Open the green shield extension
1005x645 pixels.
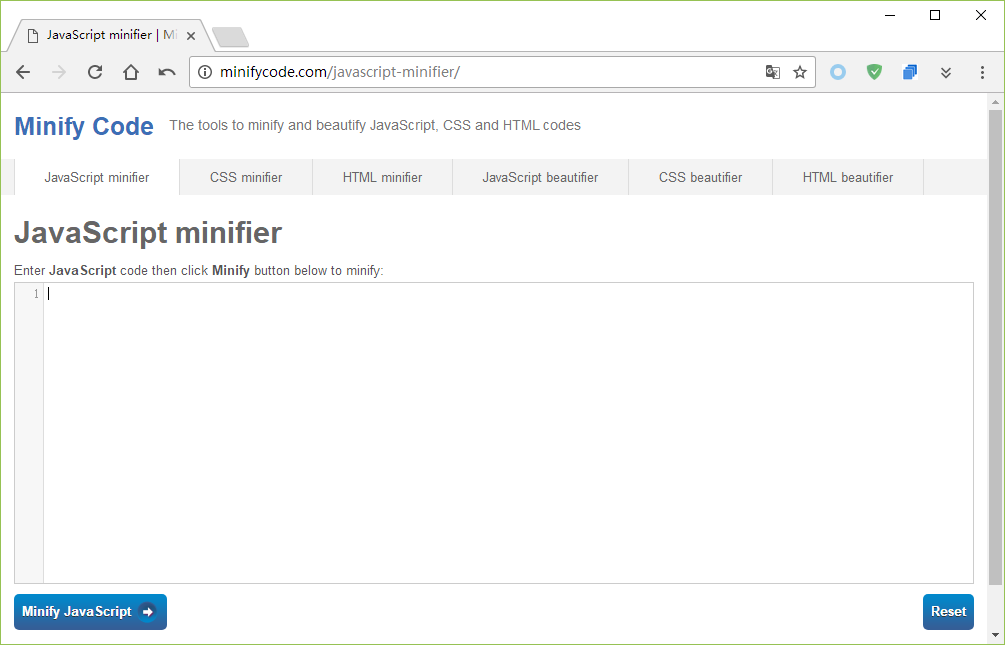click(874, 72)
